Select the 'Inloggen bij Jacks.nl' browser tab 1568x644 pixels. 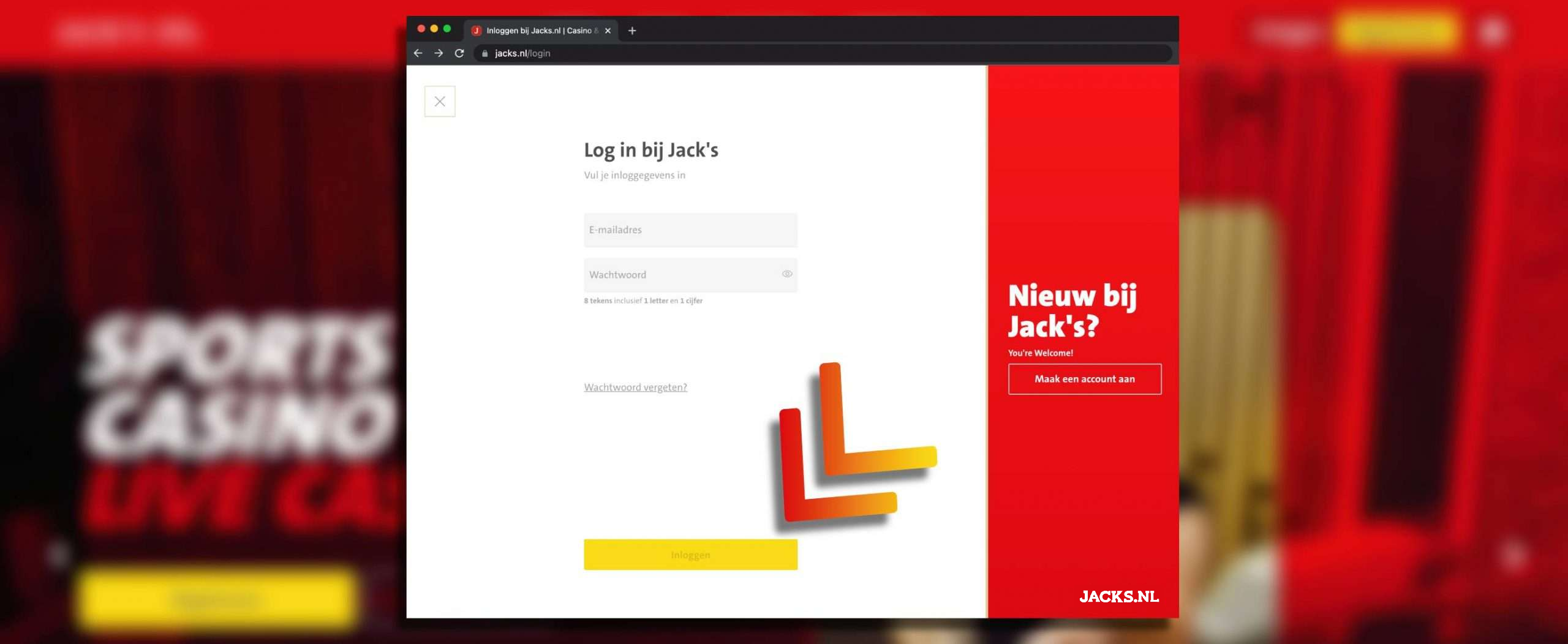tap(541, 31)
